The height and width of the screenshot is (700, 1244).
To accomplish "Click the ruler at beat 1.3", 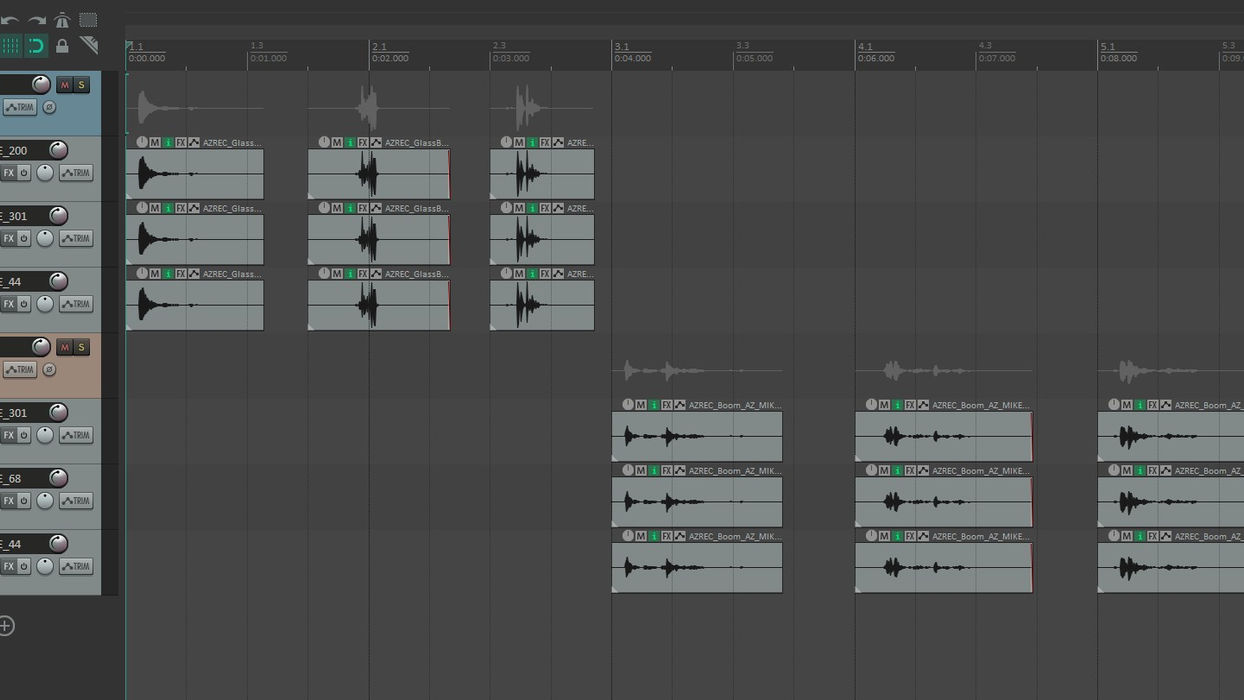I will point(257,46).
